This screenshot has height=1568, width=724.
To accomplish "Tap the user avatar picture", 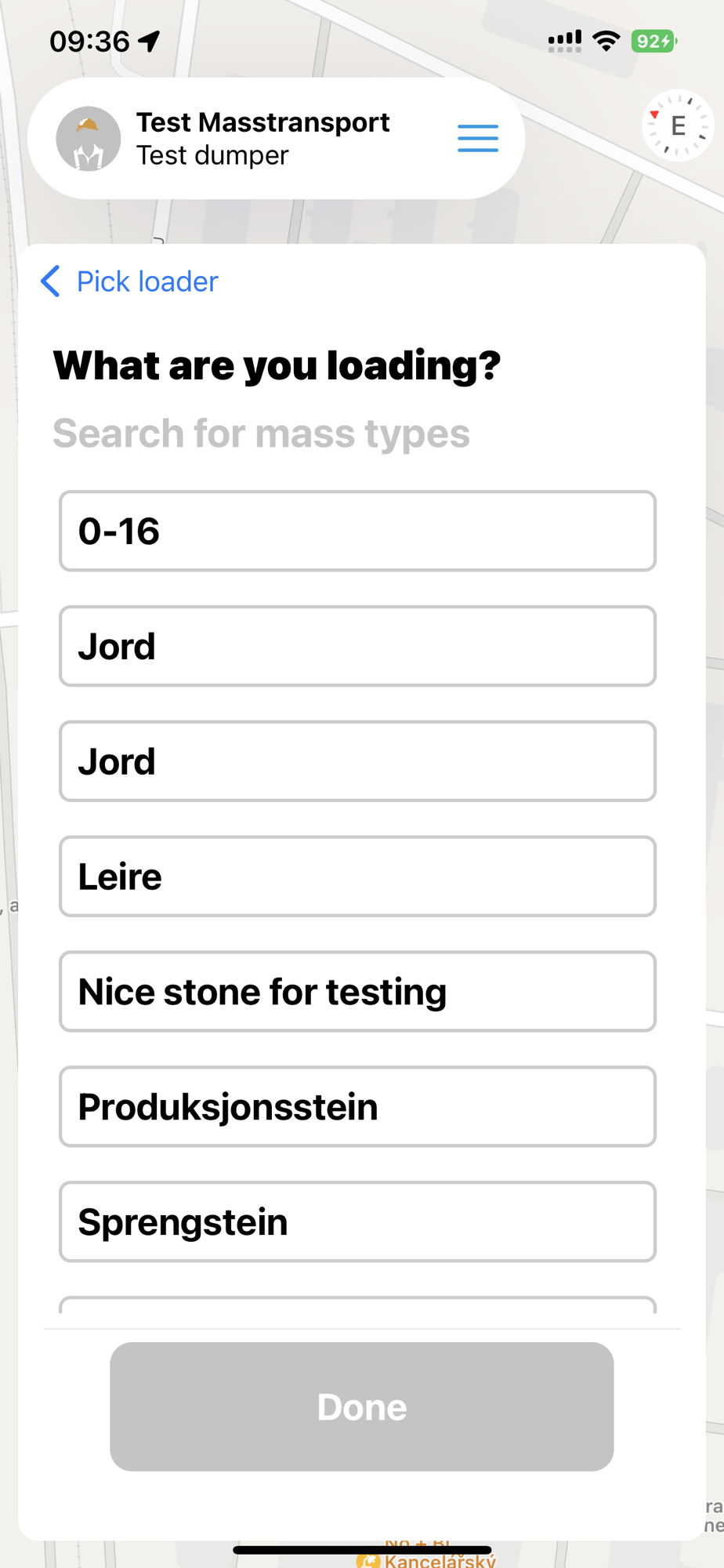I will coord(89,139).
